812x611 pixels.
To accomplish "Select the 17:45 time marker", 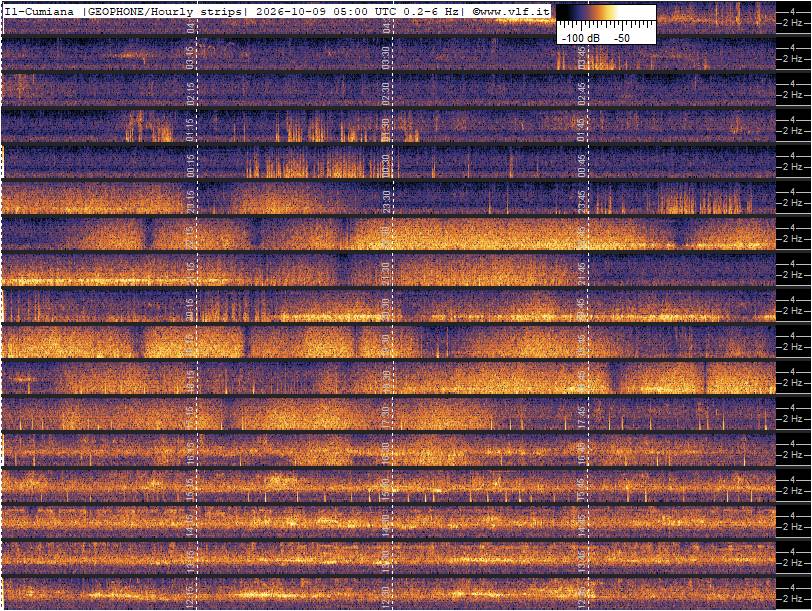I will click(x=582, y=418).
